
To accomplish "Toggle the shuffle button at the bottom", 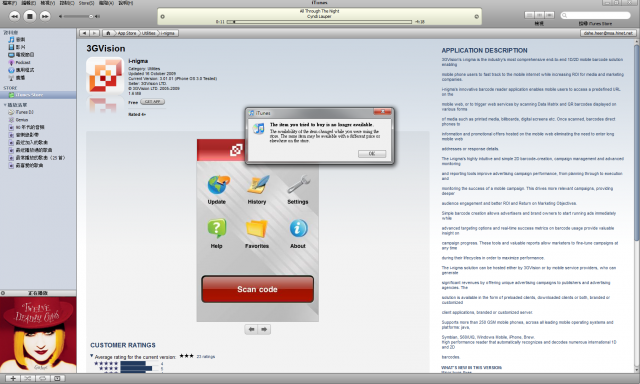I will [28, 378].
